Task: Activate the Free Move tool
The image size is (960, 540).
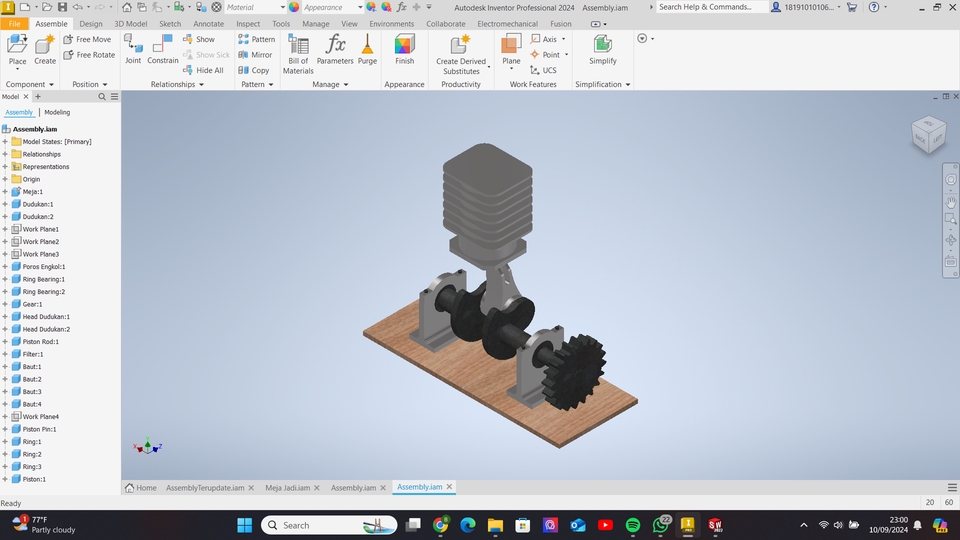Action: click(87, 39)
